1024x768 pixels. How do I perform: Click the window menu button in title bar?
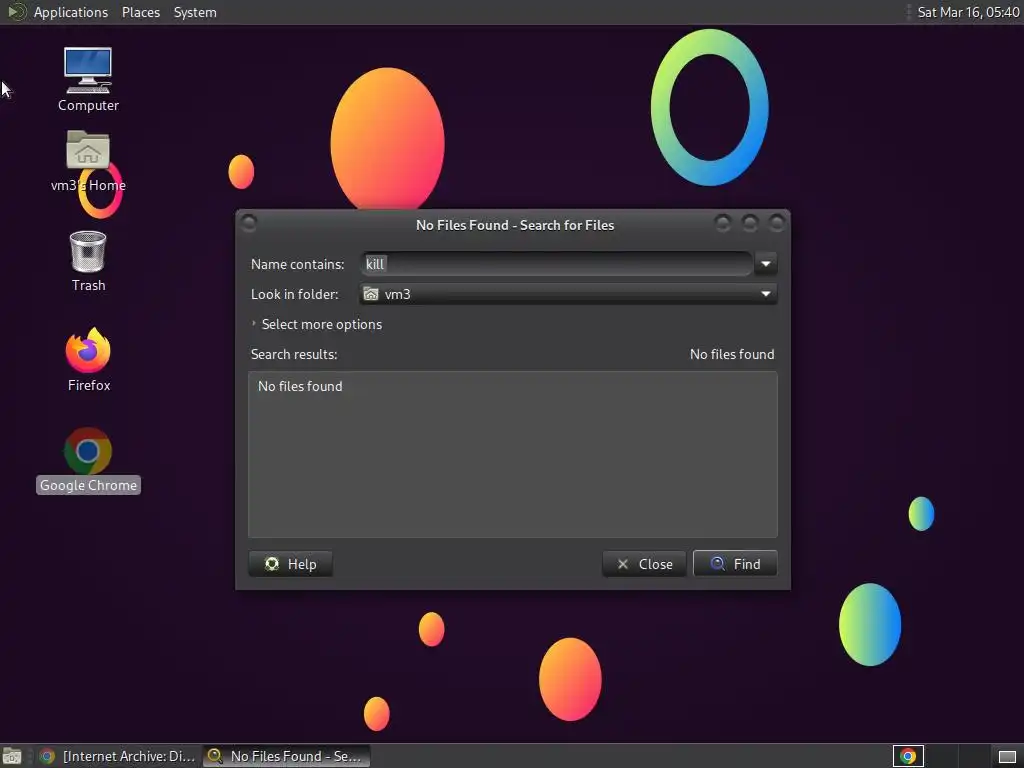(x=249, y=223)
